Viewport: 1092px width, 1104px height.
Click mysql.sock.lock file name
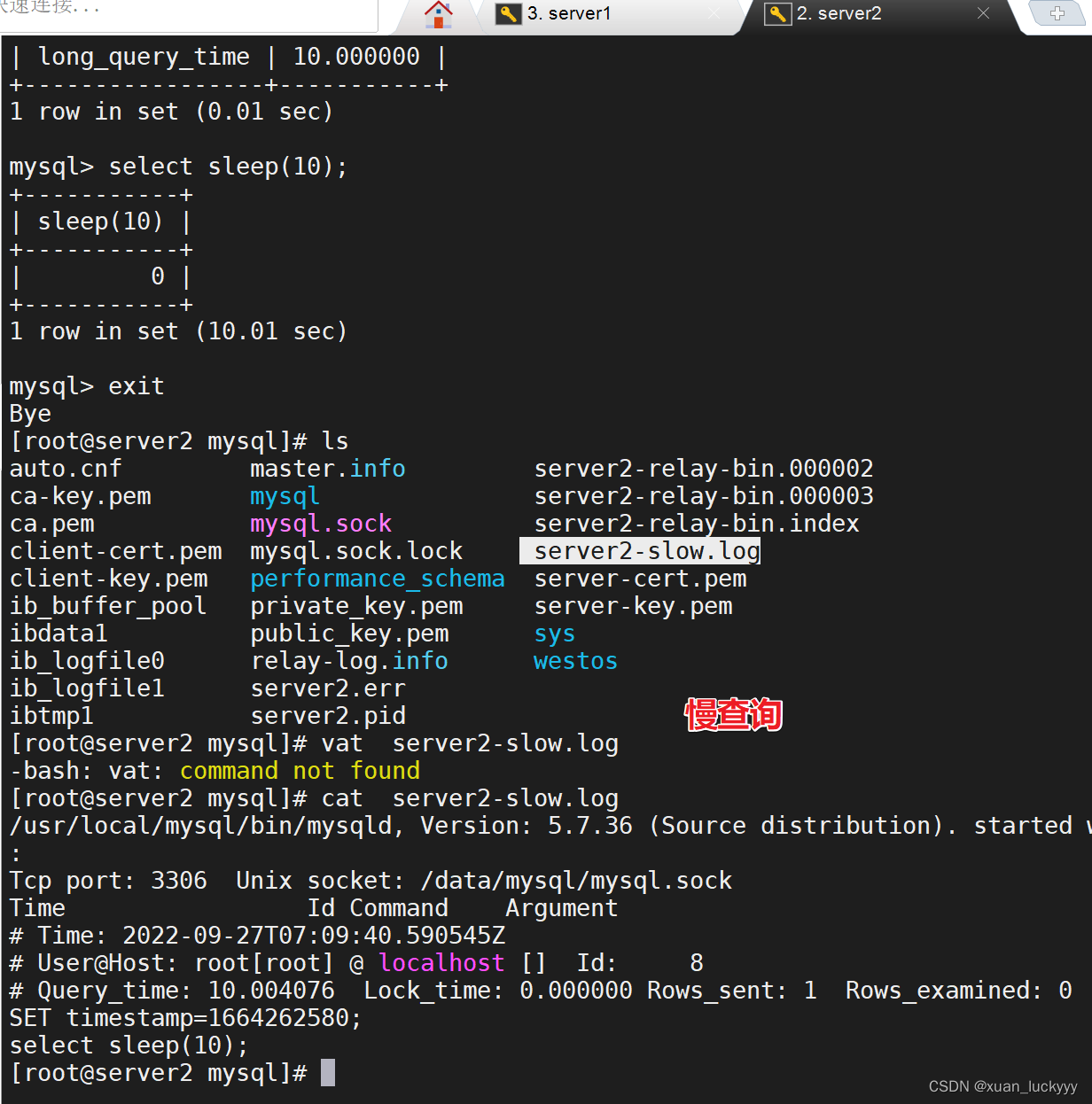356,551
